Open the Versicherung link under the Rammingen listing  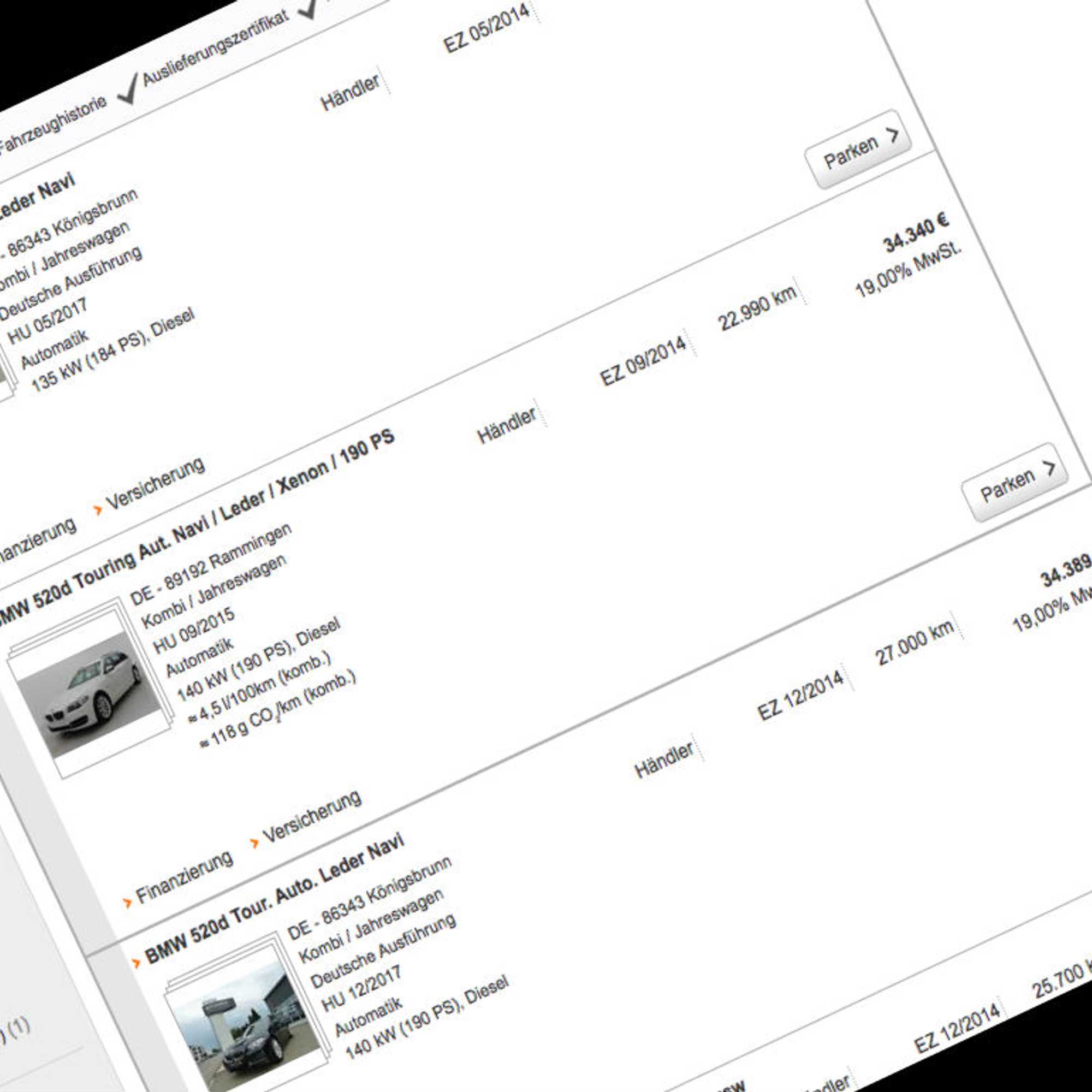[x=312, y=817]
